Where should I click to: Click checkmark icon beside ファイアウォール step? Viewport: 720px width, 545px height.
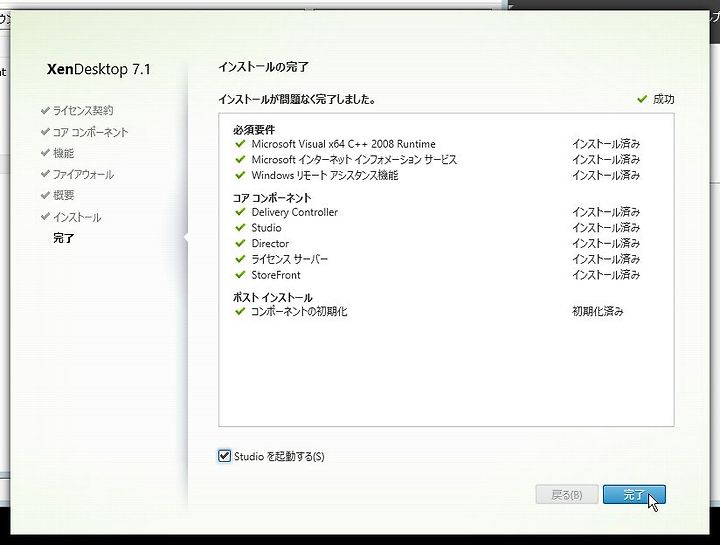tap(45, 174)
